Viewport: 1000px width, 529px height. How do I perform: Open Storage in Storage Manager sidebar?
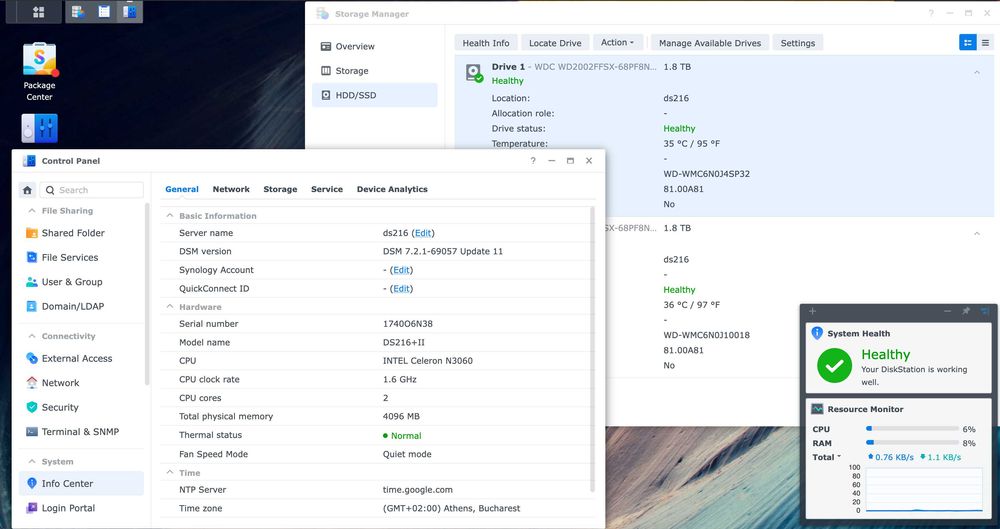[x=375, y=71]
